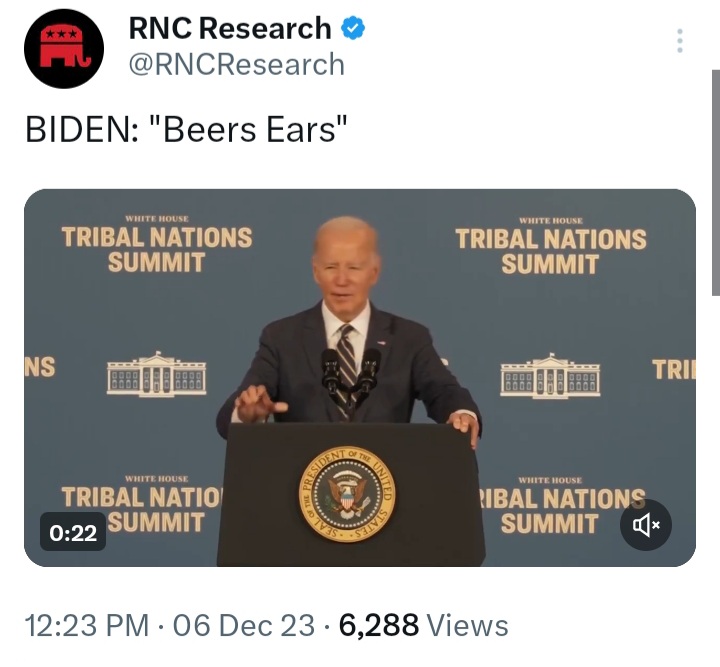Click the 0:22 video duration badge
Screen dimensions: 720x667
tap(73, 532)
